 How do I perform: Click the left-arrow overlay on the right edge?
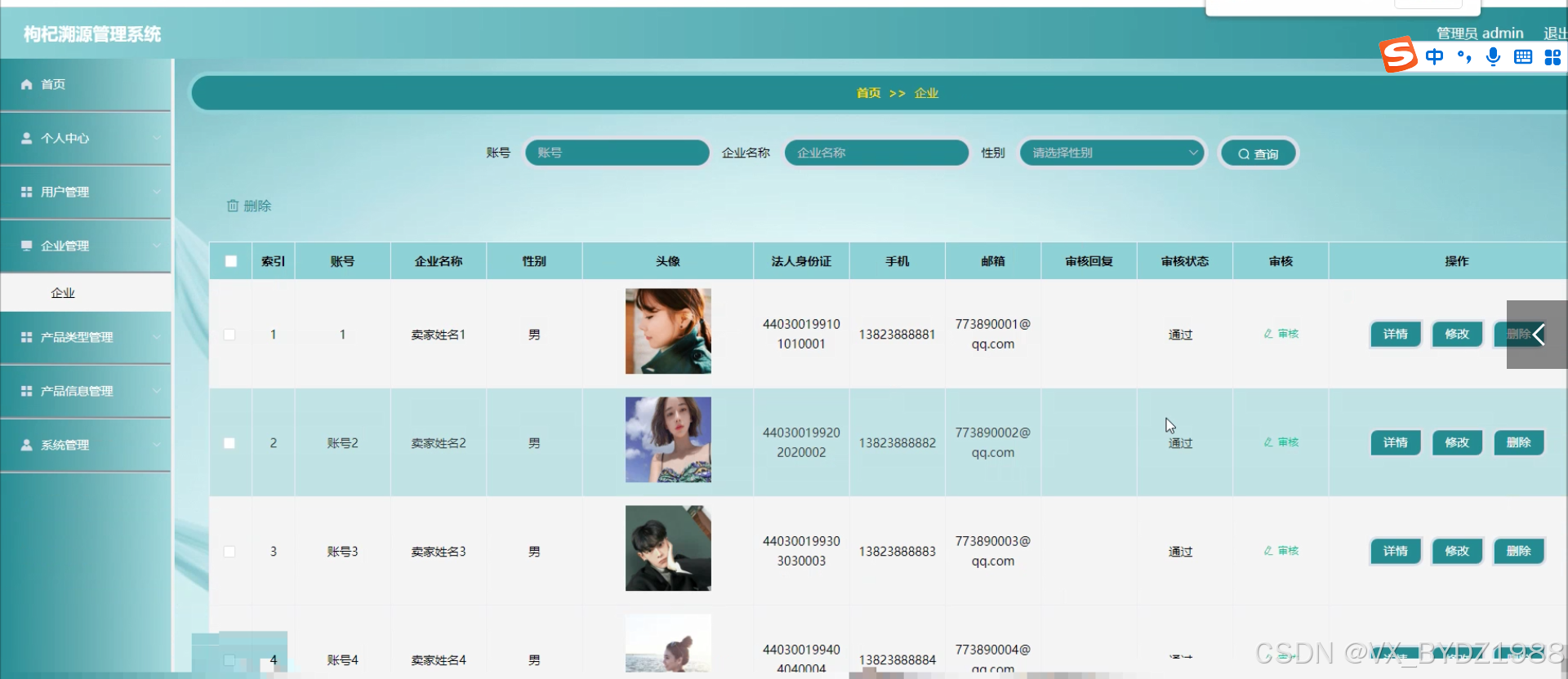click(x=1537, y=335)
